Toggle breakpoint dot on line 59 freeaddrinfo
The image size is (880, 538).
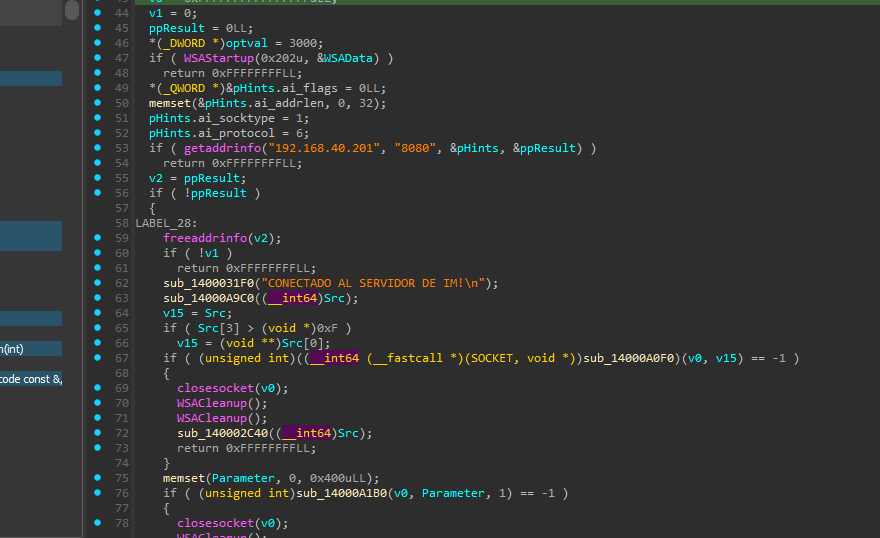click(x=98, y=237)
